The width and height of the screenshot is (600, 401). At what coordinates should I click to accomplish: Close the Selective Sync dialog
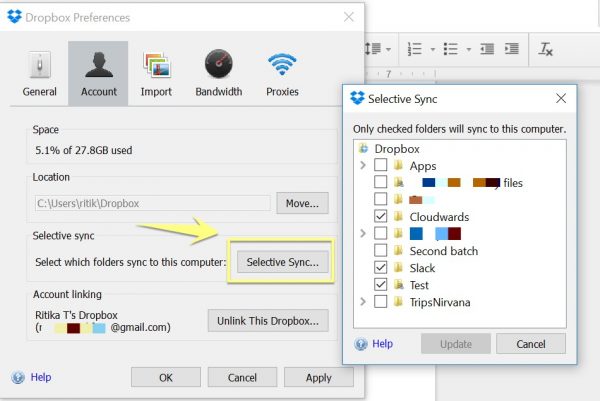(561, 99)
